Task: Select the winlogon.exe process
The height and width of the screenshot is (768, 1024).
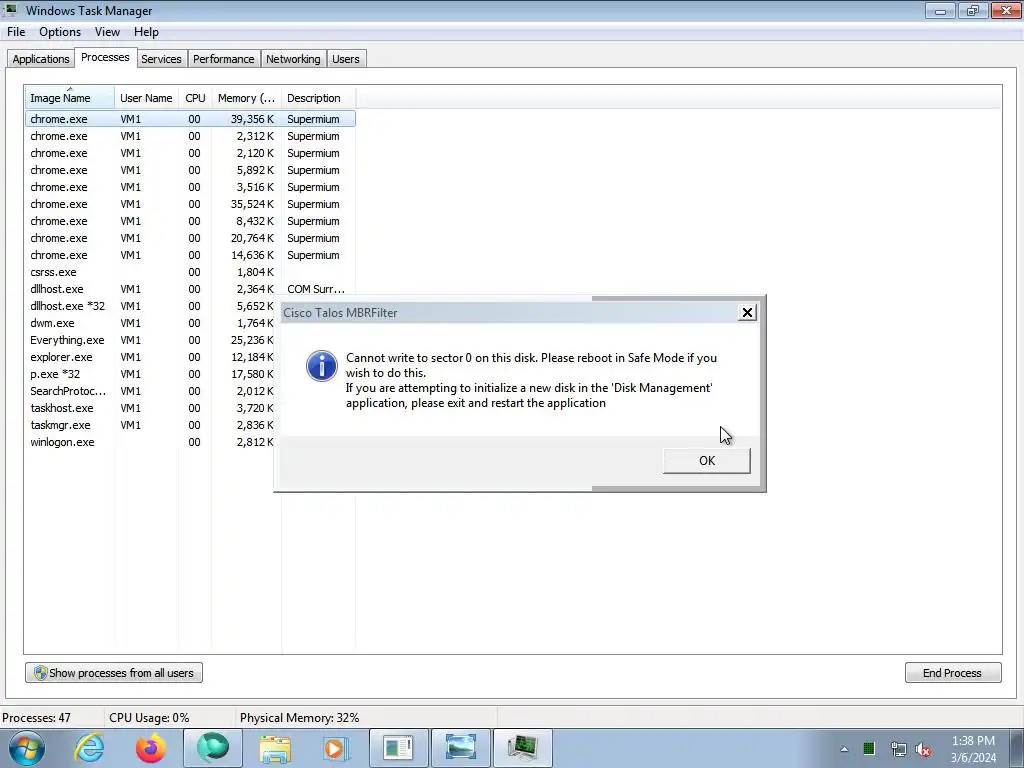Action: coord(149,441)
